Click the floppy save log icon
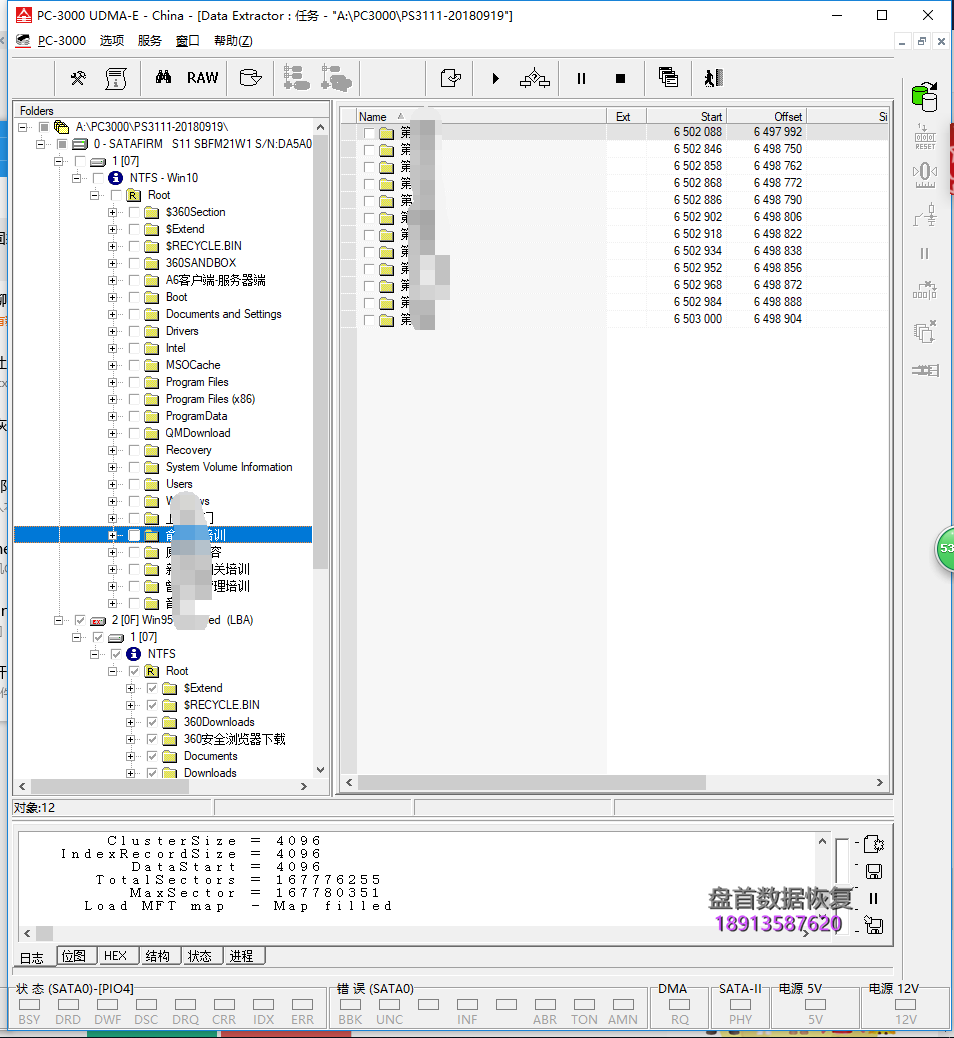954x1038 pixels. (873, 871)
